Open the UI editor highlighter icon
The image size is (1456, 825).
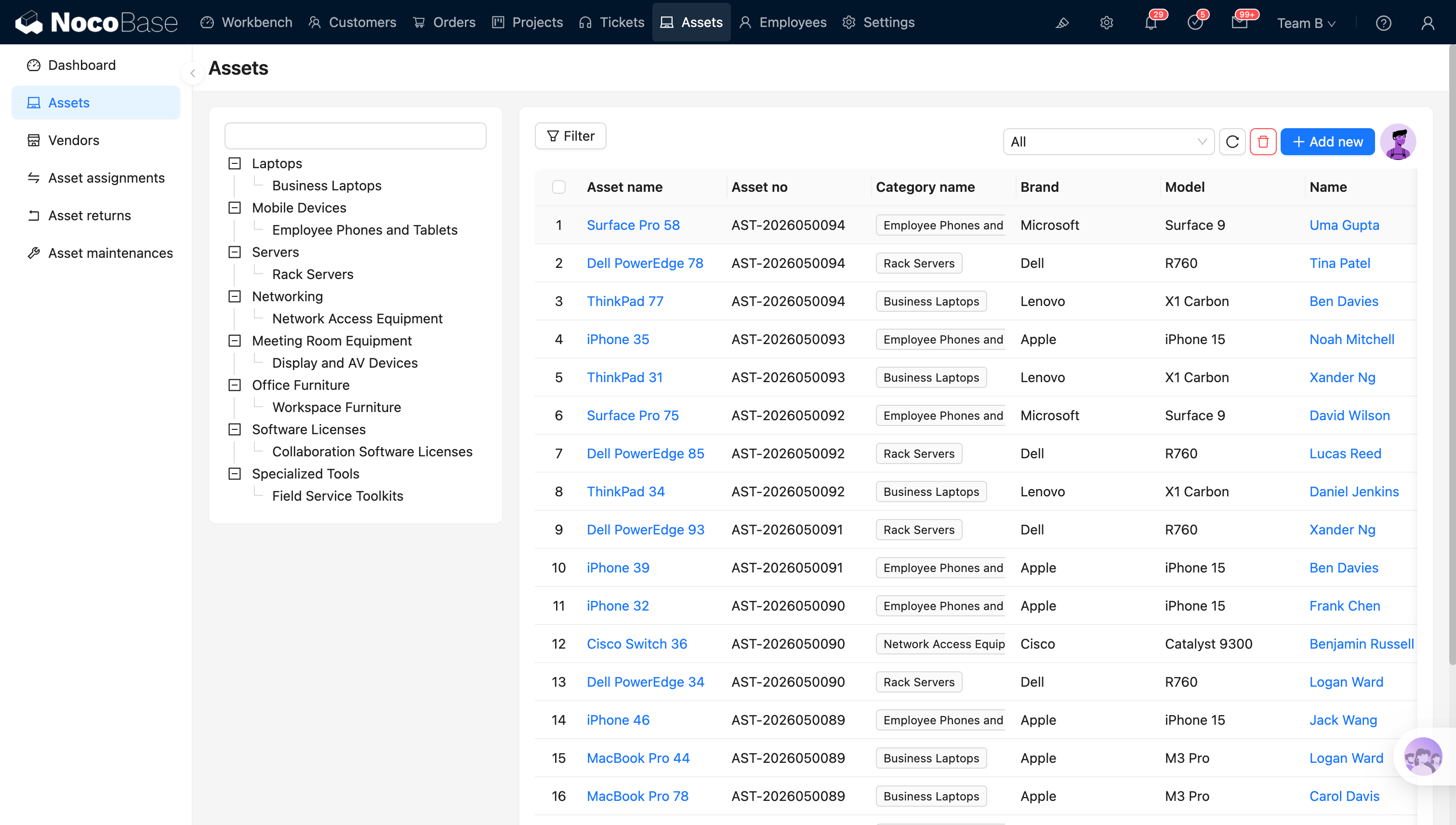coord(1062,23)
